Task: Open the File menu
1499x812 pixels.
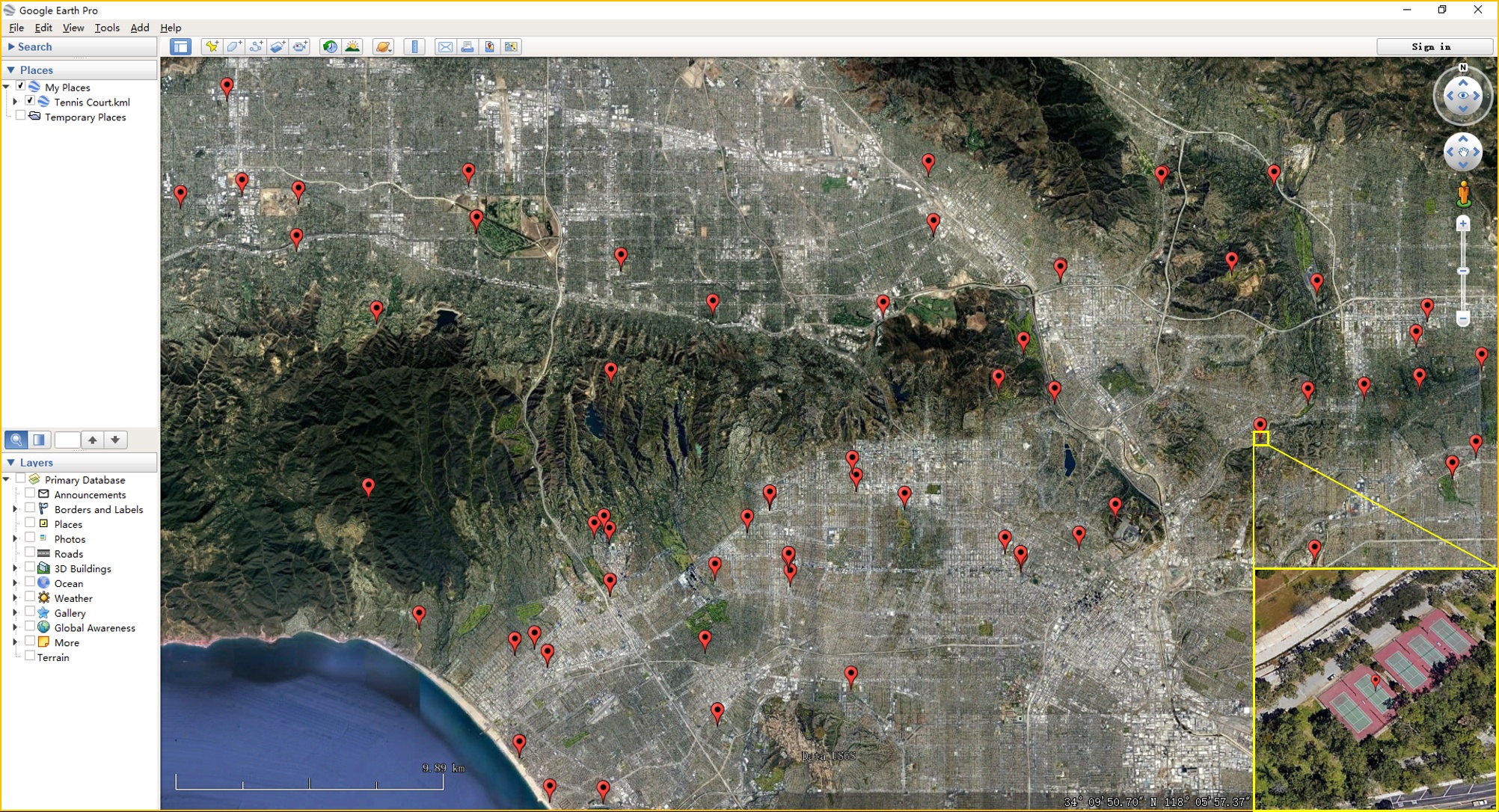Action: pyautogui.click(x=16, y=28)
